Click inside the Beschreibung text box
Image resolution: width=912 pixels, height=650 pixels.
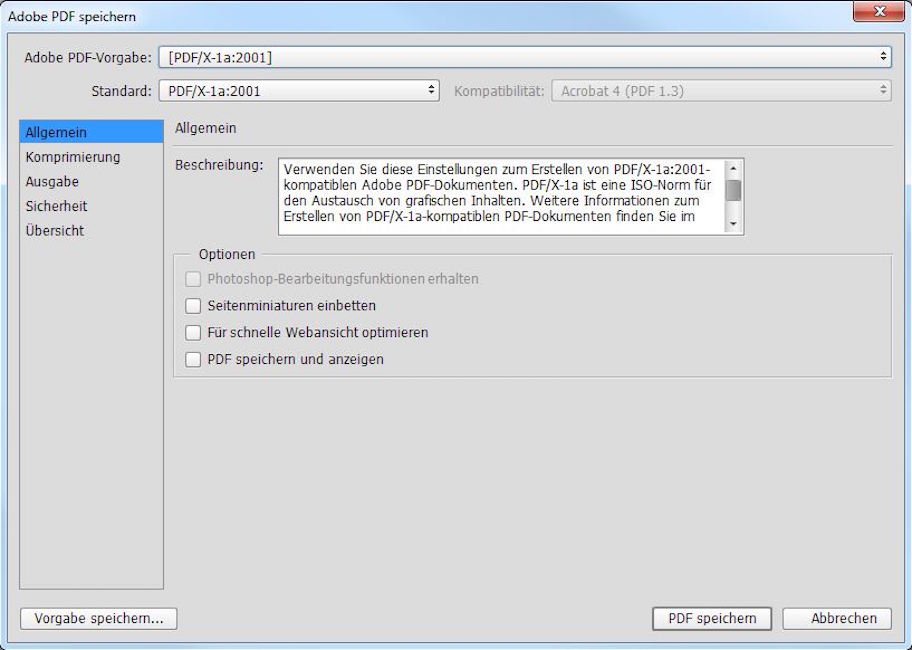(x=500, y=196)
